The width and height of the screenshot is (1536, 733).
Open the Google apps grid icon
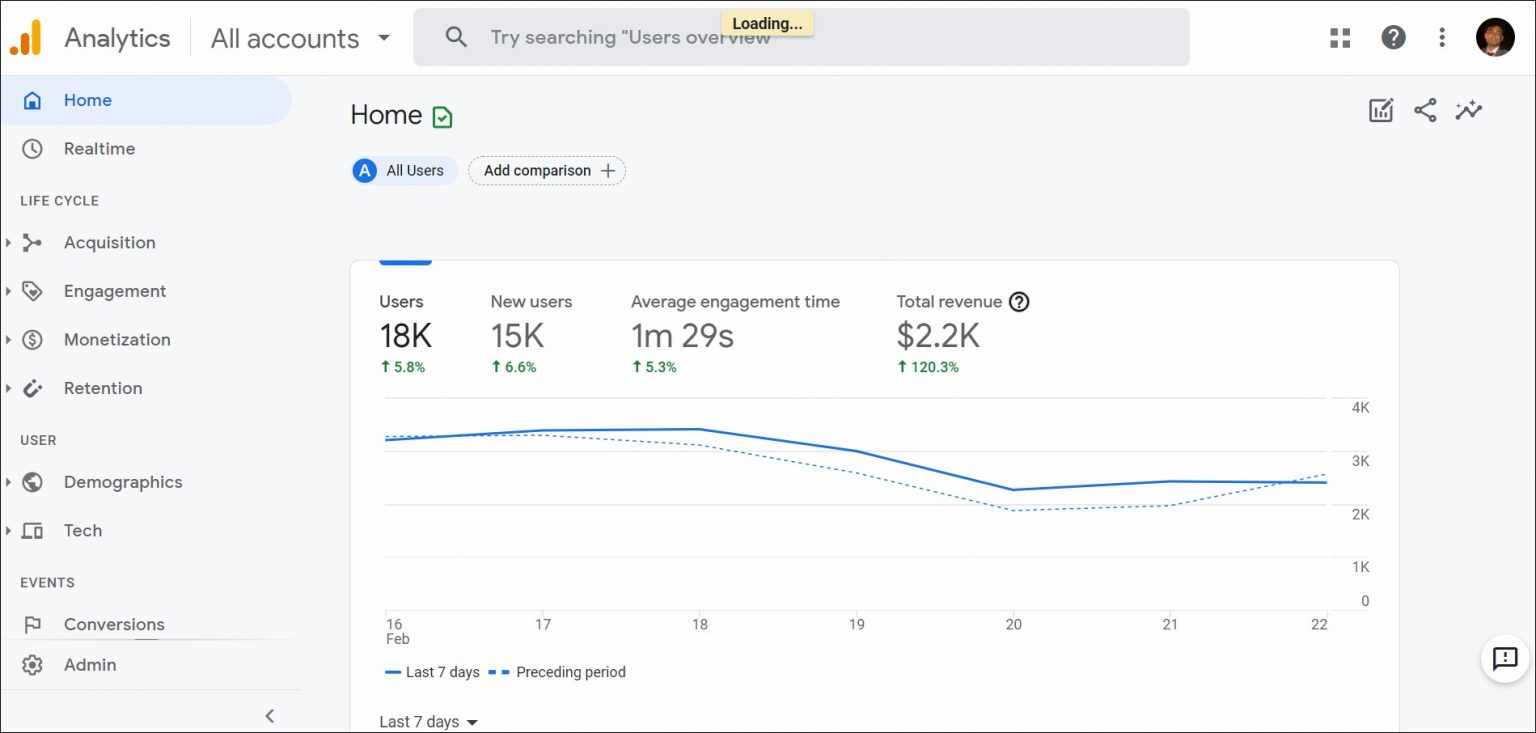[1340, 37]
